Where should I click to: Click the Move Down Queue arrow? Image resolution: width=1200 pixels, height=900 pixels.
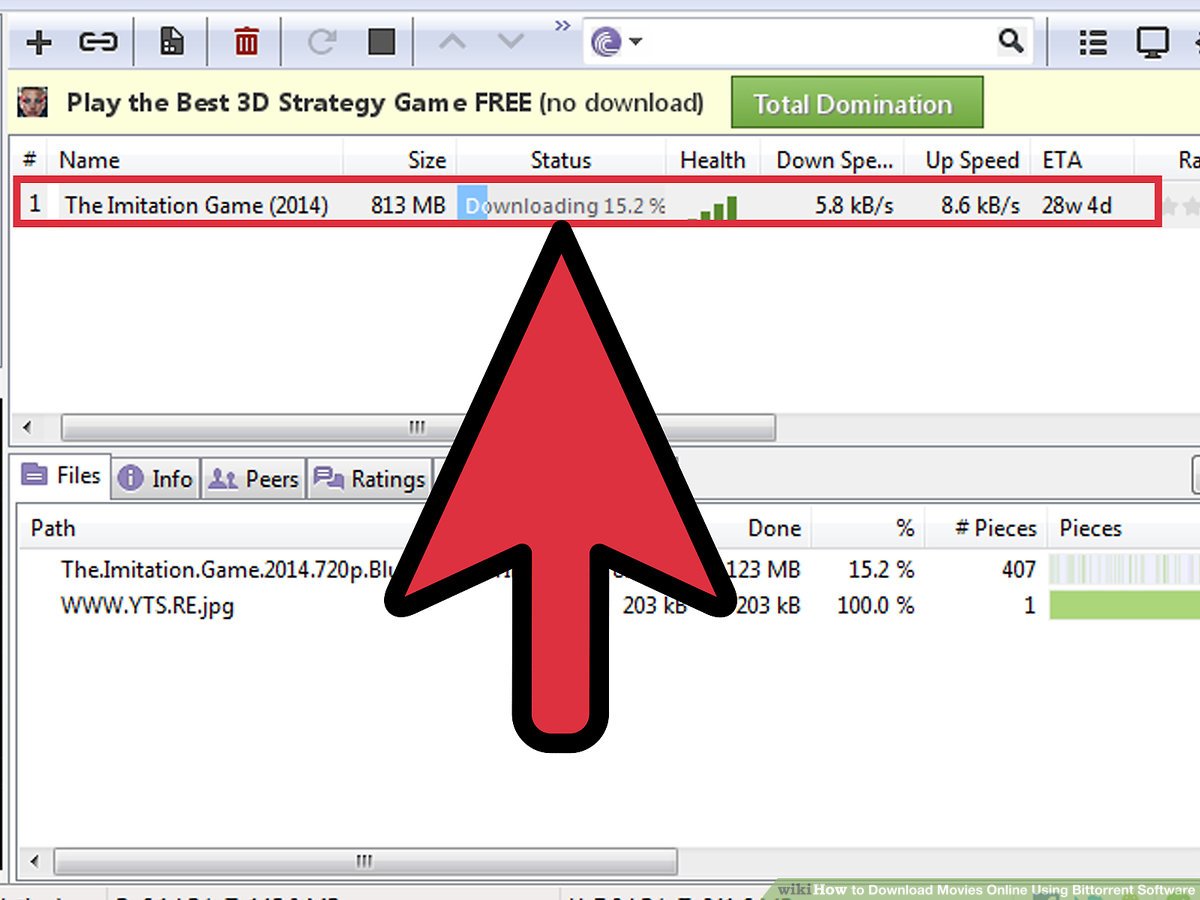click(511, 42)
